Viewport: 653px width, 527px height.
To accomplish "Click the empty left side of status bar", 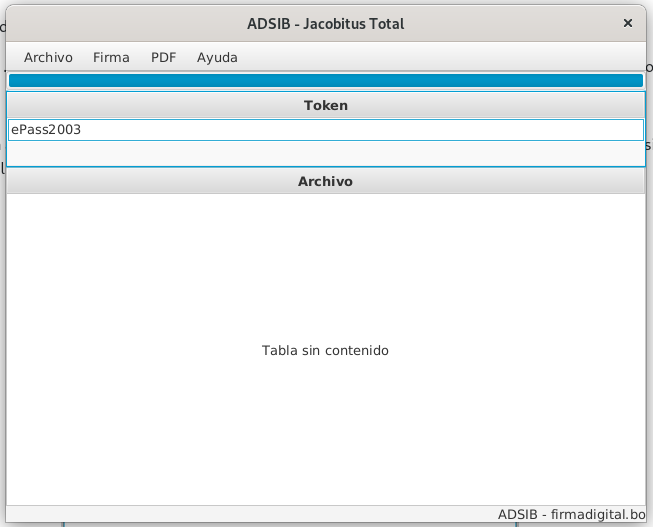I will coord(150,514).
